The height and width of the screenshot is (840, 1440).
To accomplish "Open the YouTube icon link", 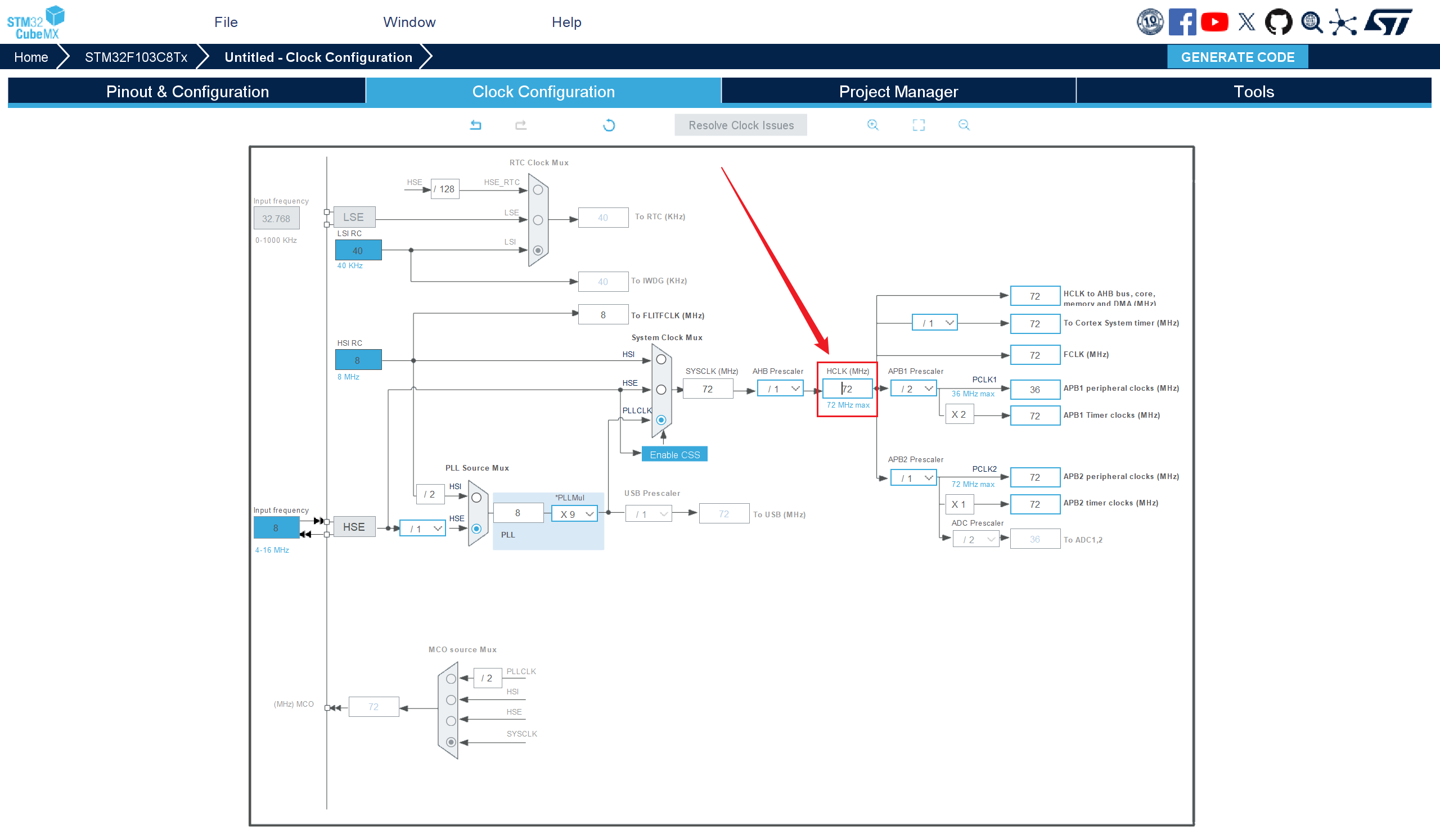I will [x=1214, y=22].
